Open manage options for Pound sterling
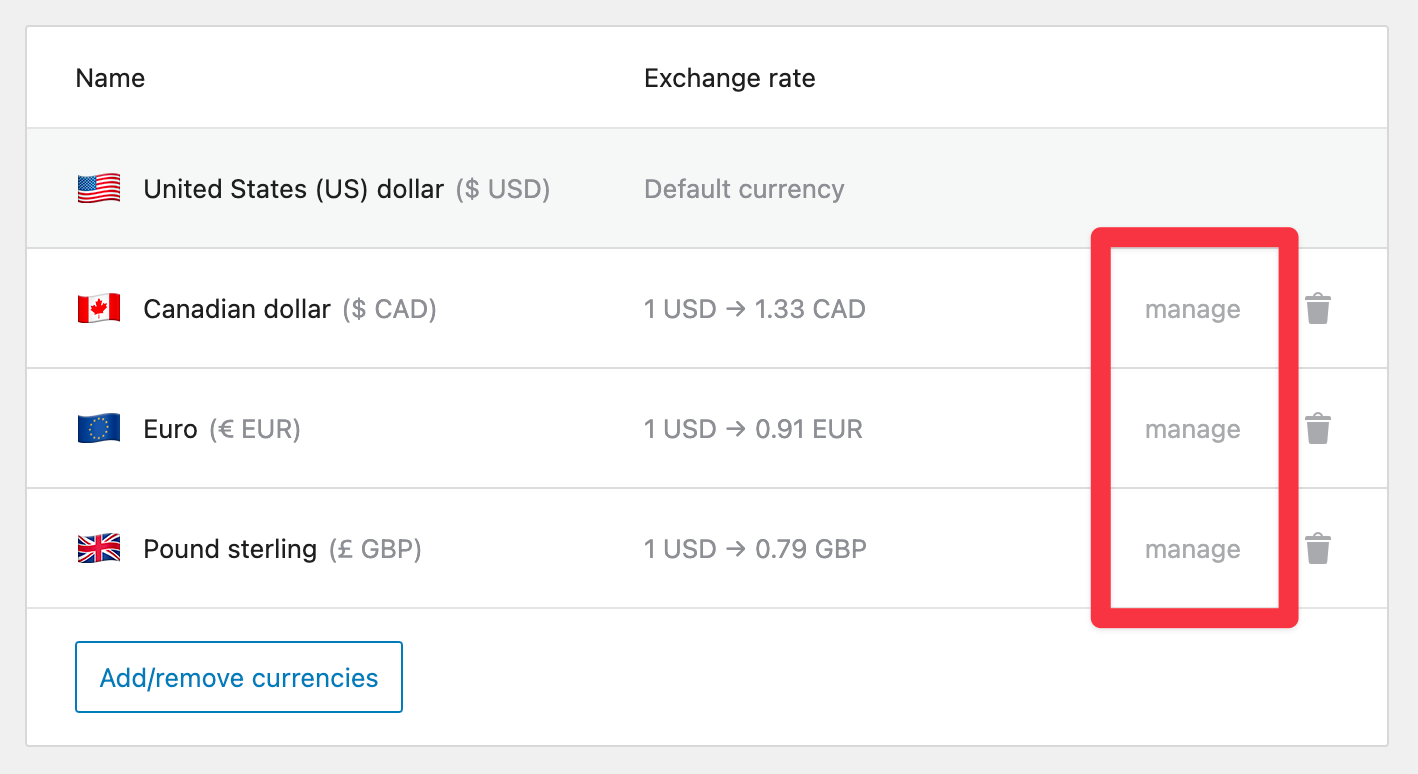 (x=1192, y=548)
